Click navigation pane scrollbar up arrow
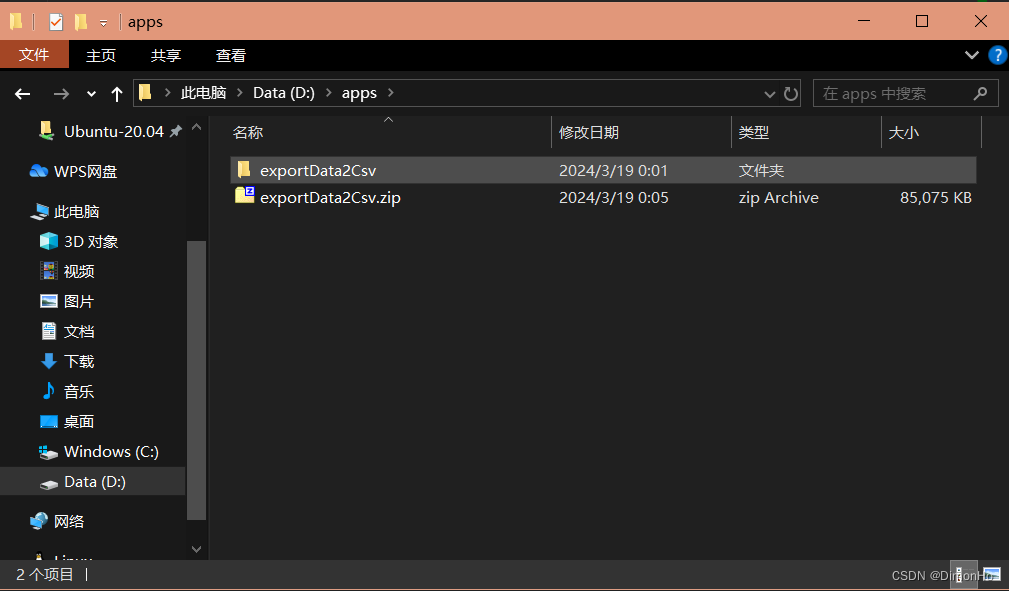 point(197,127)
